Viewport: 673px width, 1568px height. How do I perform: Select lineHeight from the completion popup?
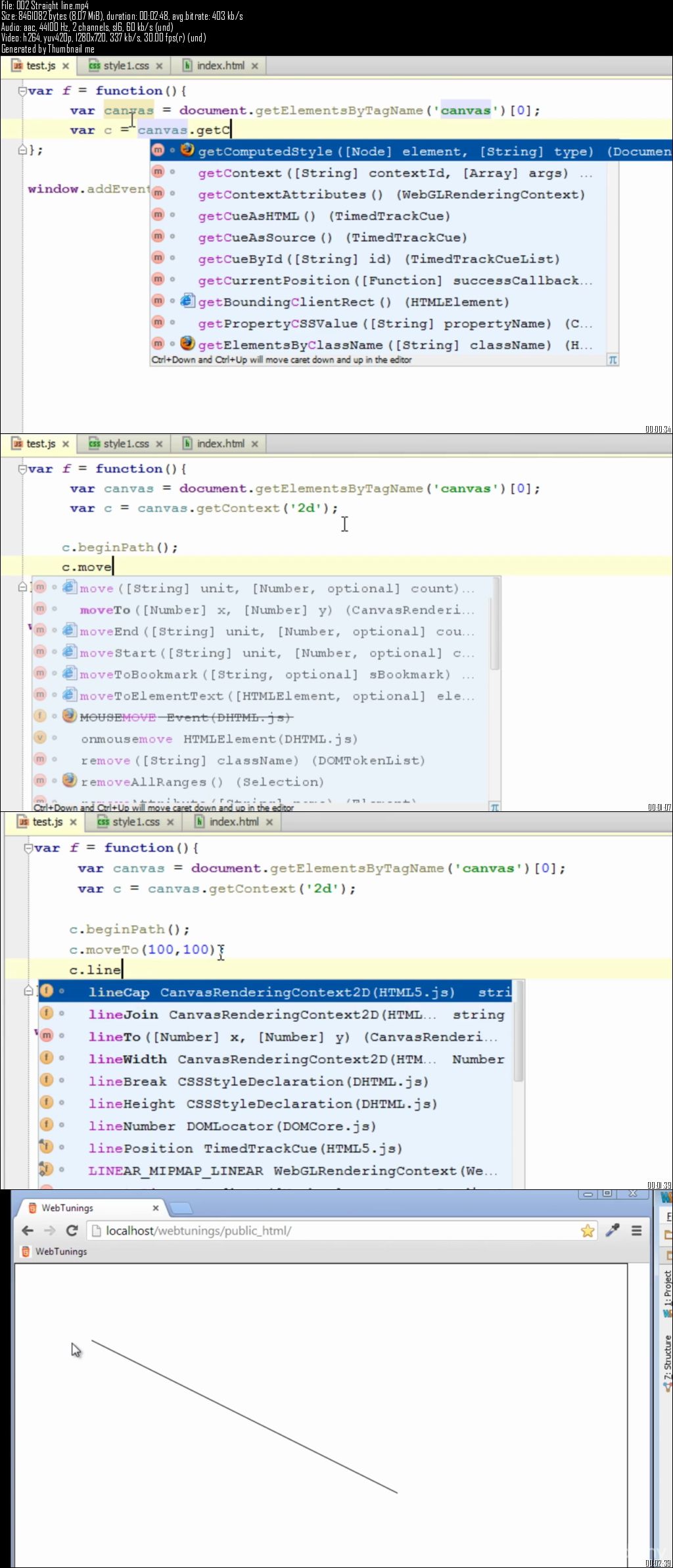pos(275,1104)
